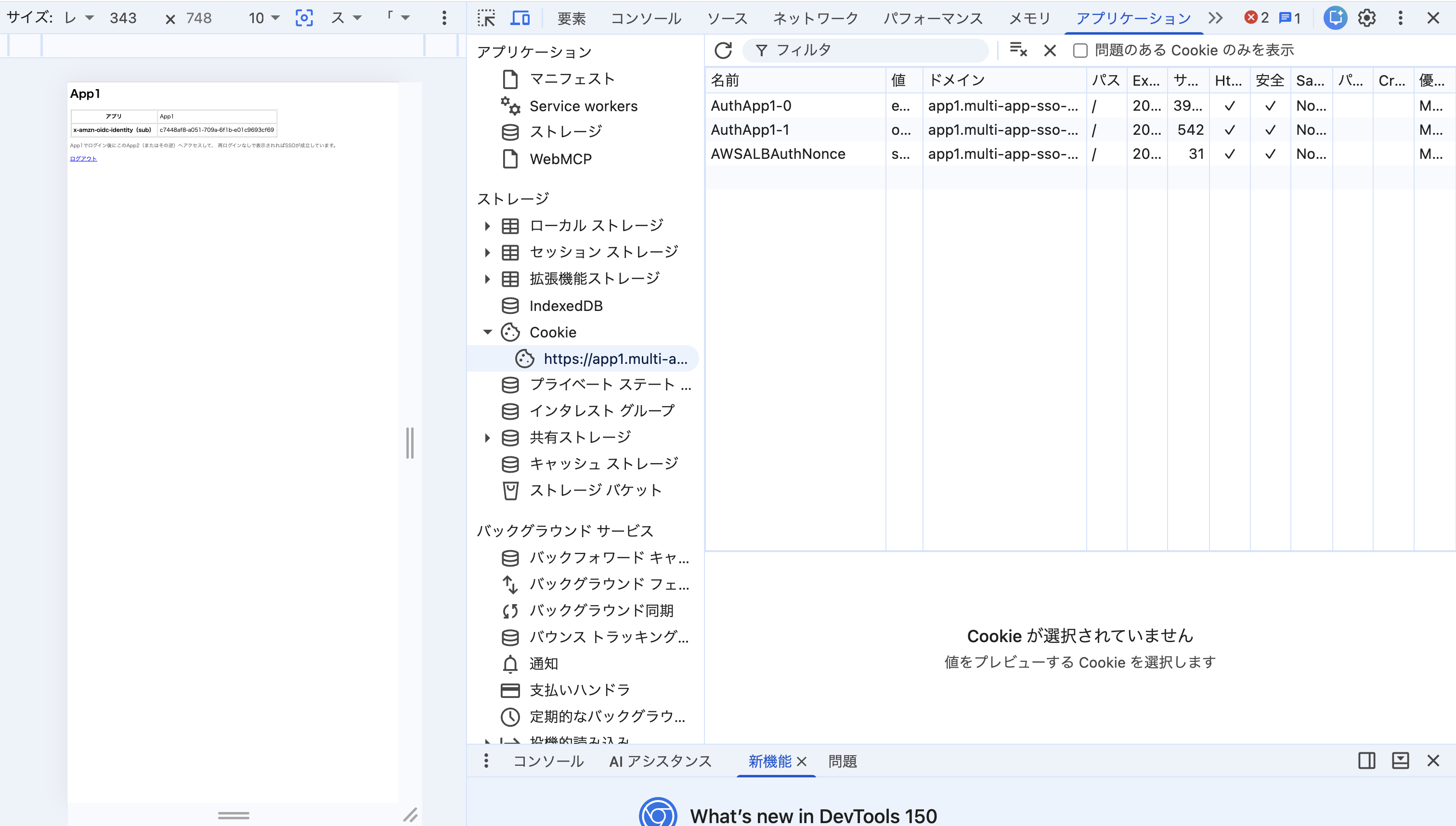
Task: Switch to the パフォーマンス tab
Action: [934, 18]
